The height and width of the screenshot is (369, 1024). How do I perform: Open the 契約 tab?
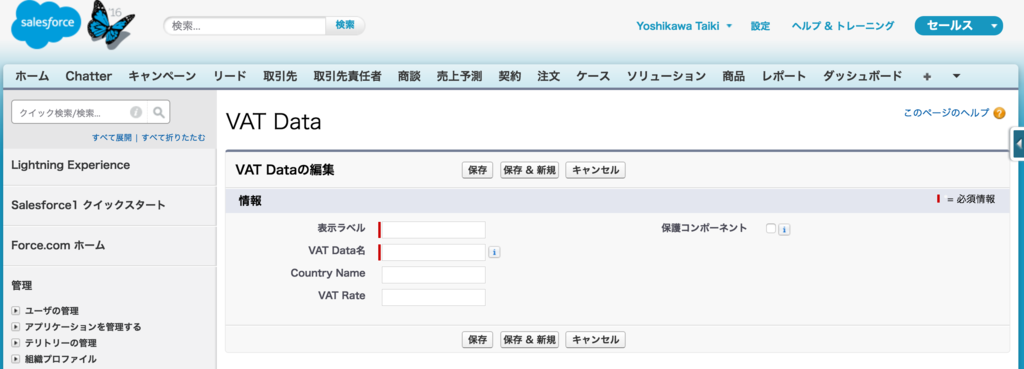tap(509, 76)
